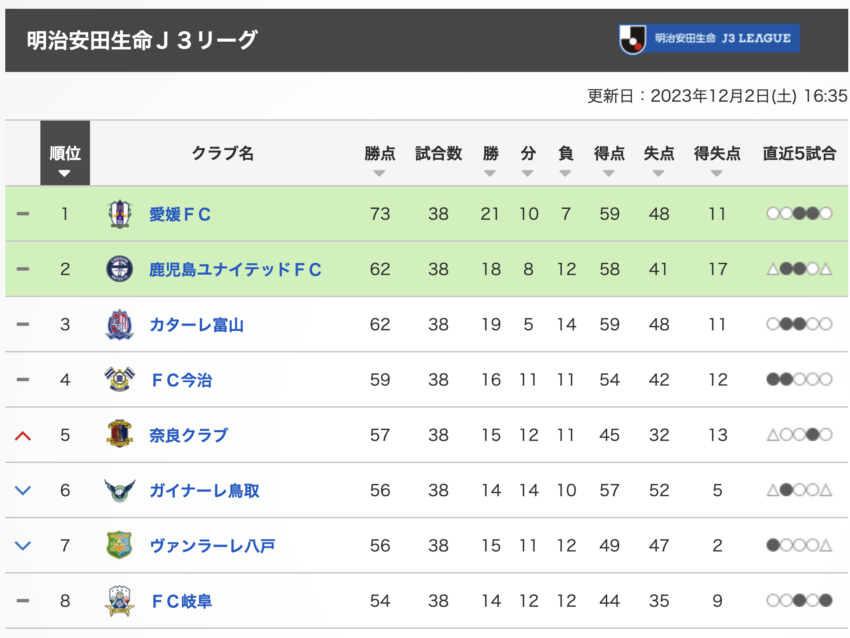
Task: Click 奈良クラブ red rank-up arrow
Action: point(23,436)
